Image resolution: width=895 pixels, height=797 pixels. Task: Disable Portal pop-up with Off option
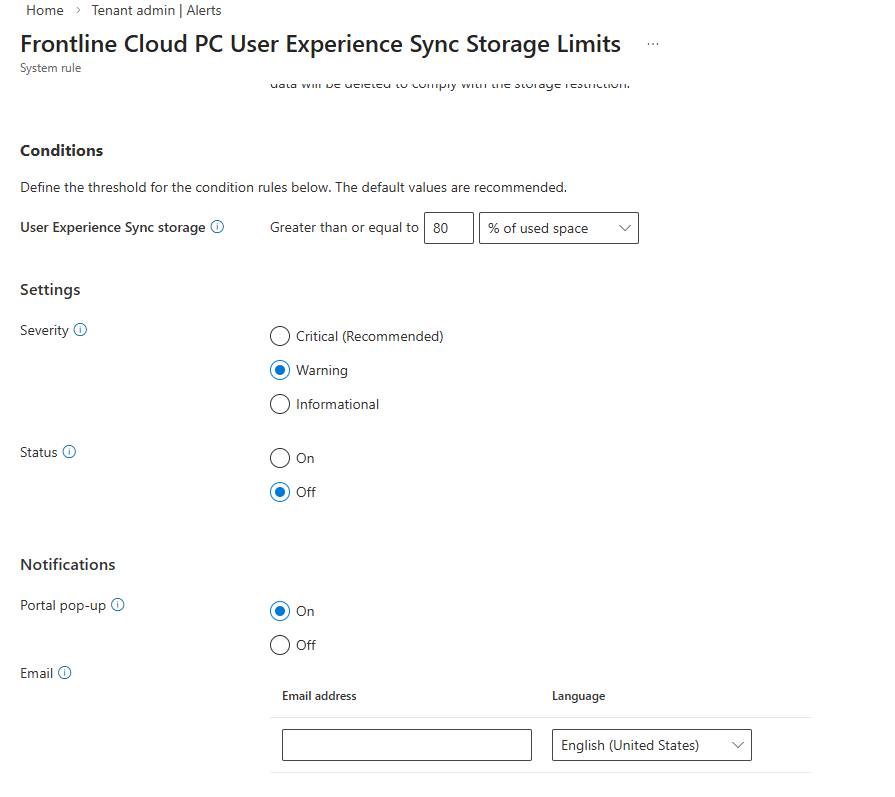point(280,646)
